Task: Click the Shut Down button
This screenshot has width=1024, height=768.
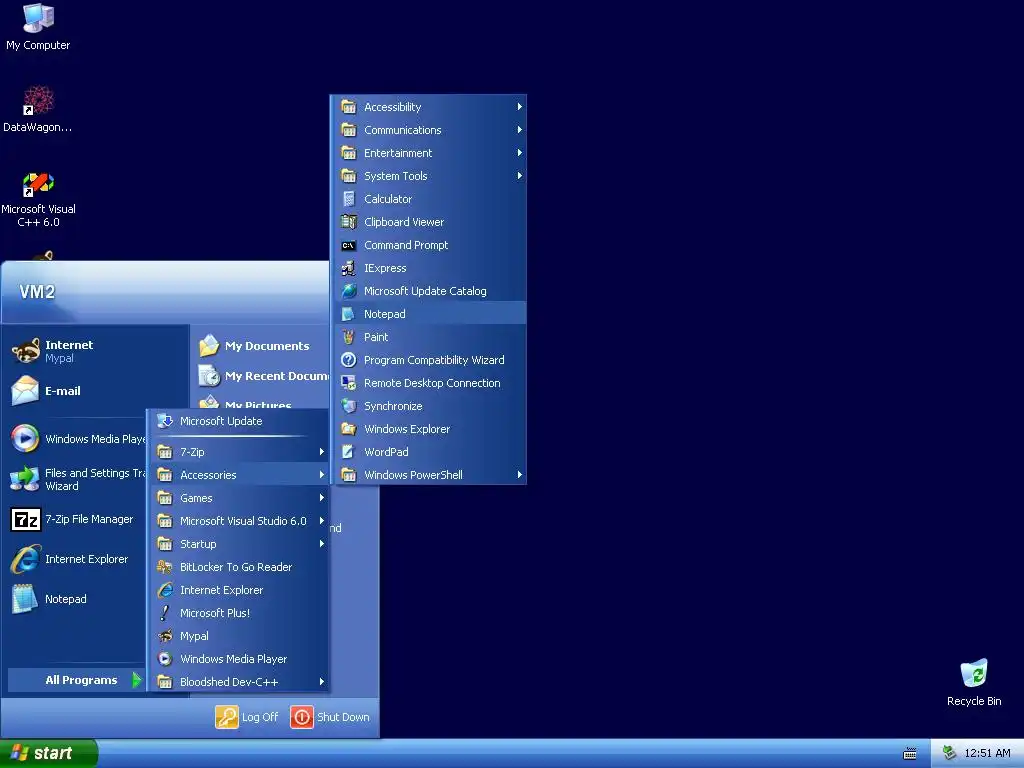Action: click(330, 717)
